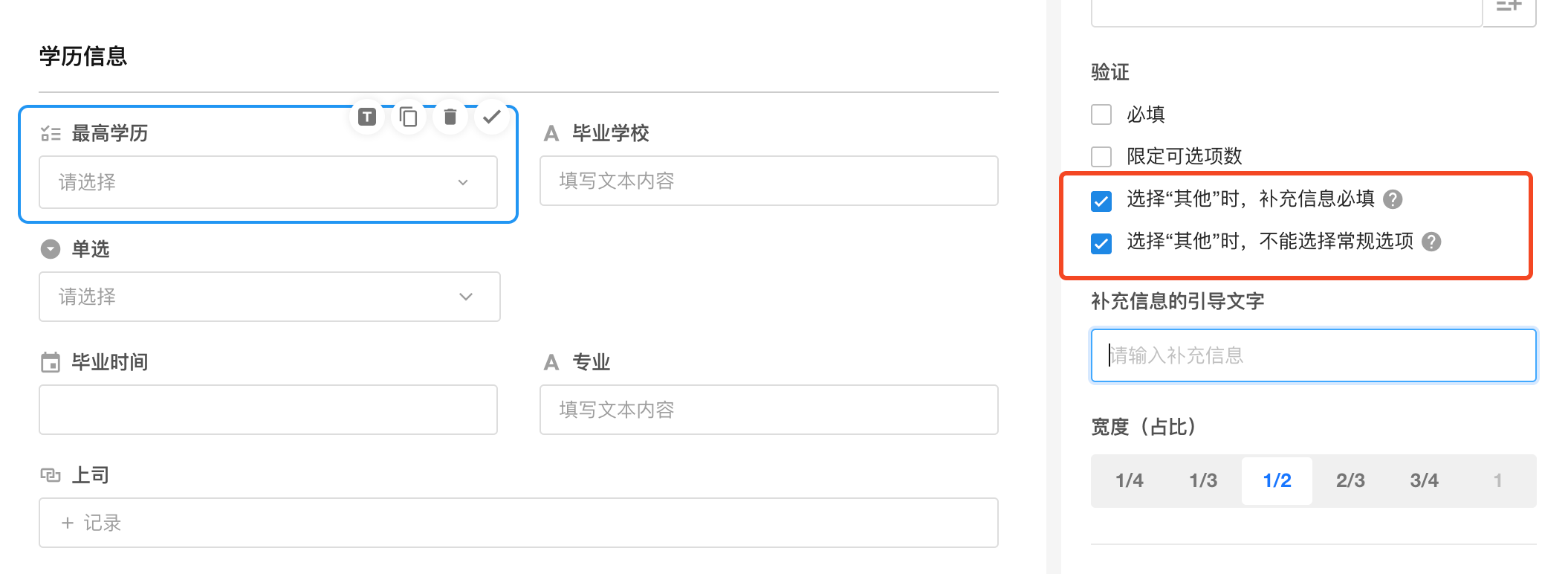Open the 最高学历 dropdown
Viewport: 1568px width, 574px height.
click(268, 182)
